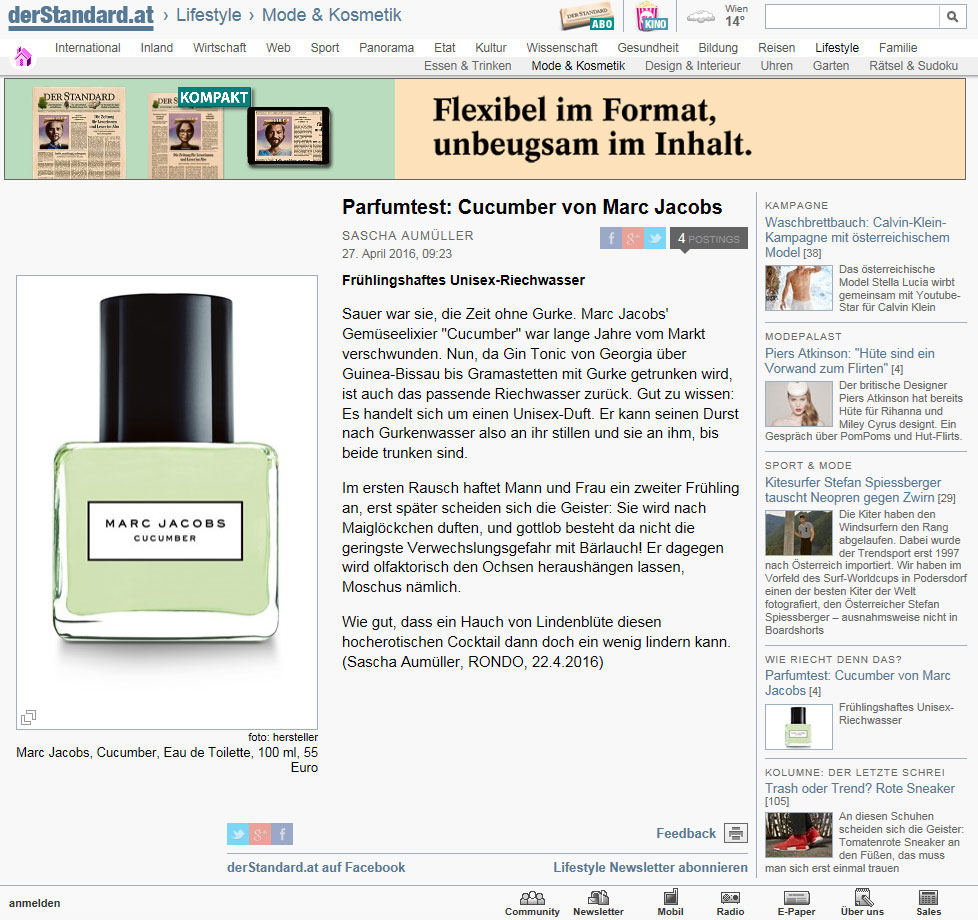Click the pink home icon
Screen dimensions: 978x920
click(23, 57)
